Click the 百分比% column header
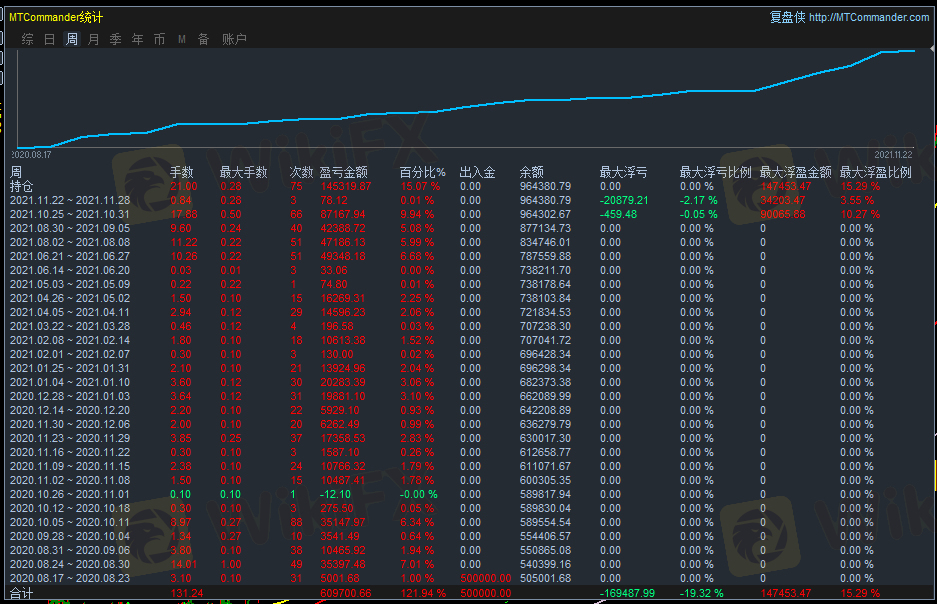 point(422,172)
